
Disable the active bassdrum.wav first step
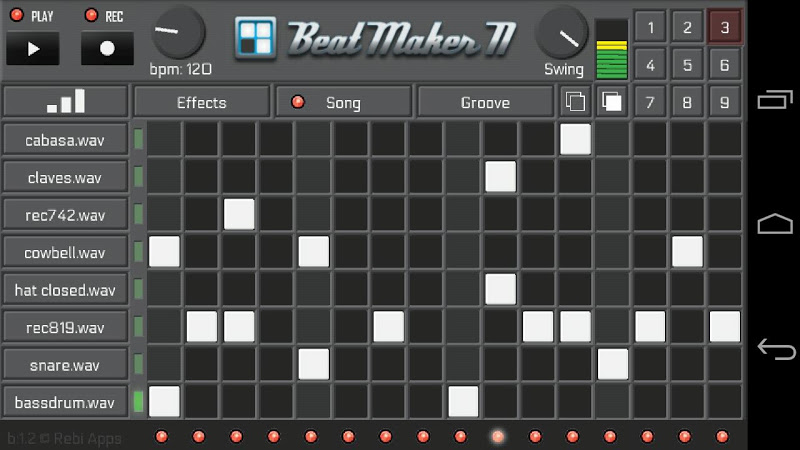(164, 401)
